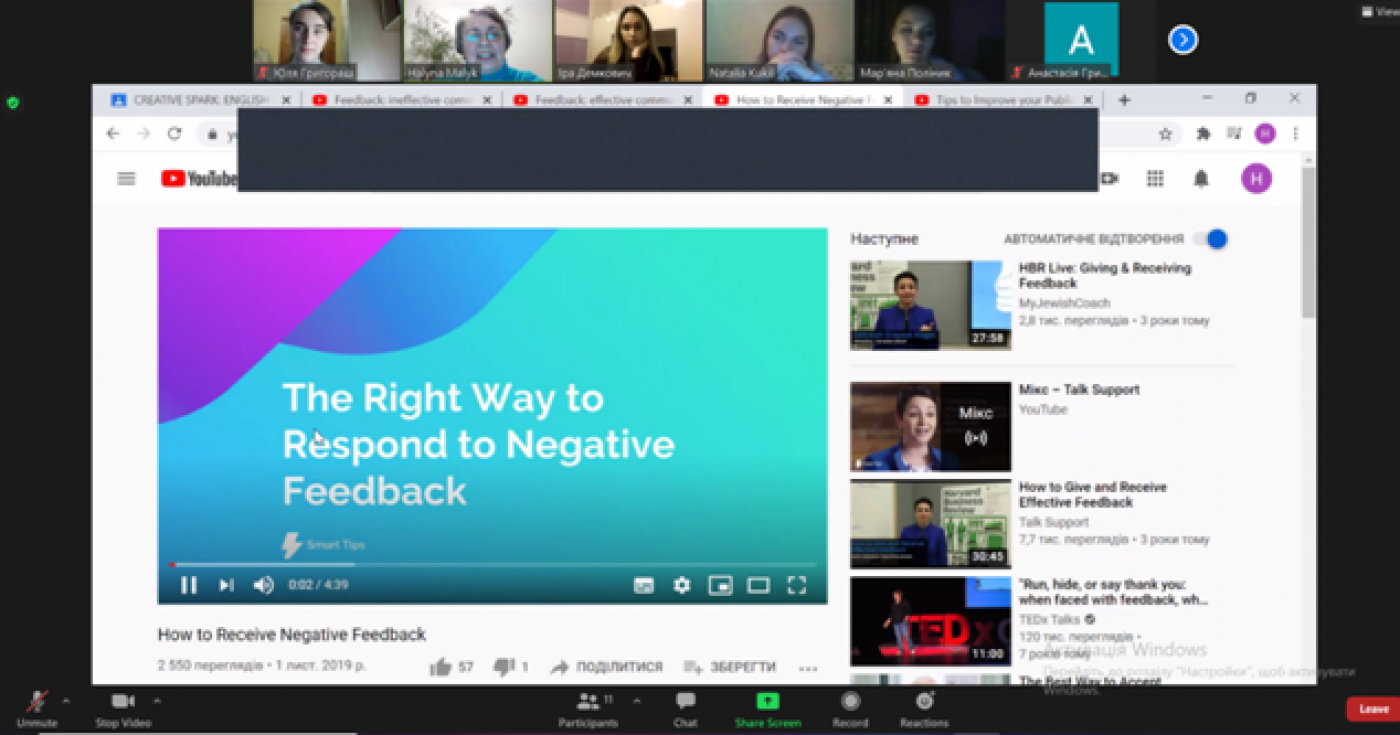Enter fullscreen mode in video player
The image size is (1400, 735).
(796, 585)
